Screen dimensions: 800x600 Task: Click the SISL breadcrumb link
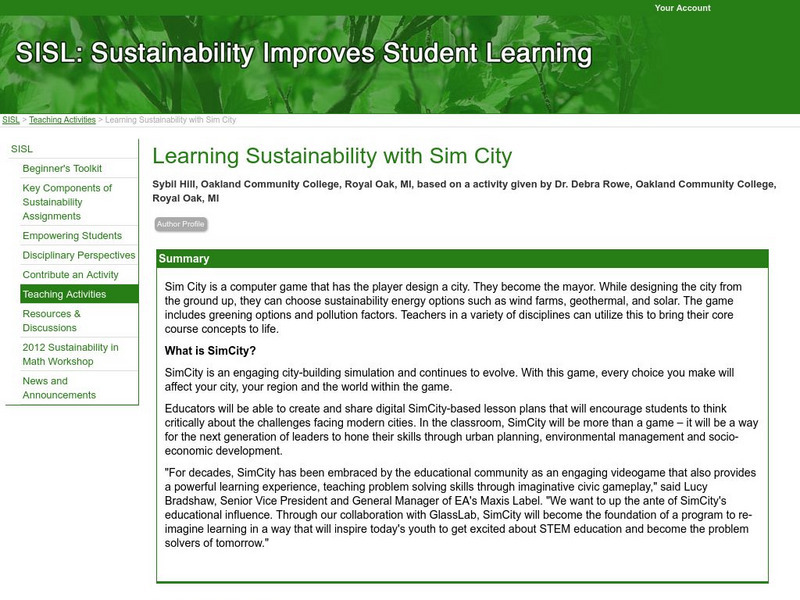tap(11, 119)
